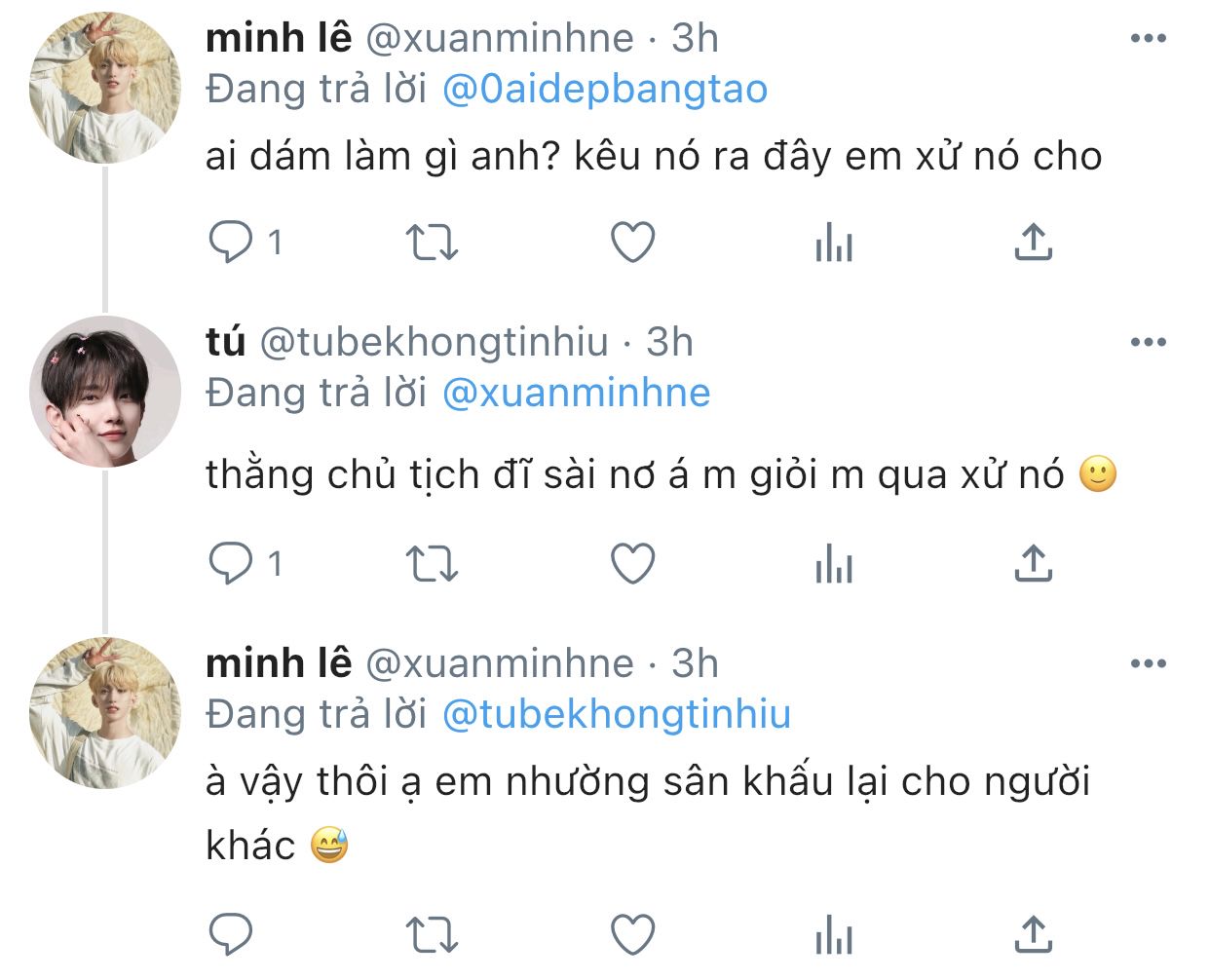Open more options on minh lê's last tweet
The image size is (1210, 980).
click(x=1148, y=663)
